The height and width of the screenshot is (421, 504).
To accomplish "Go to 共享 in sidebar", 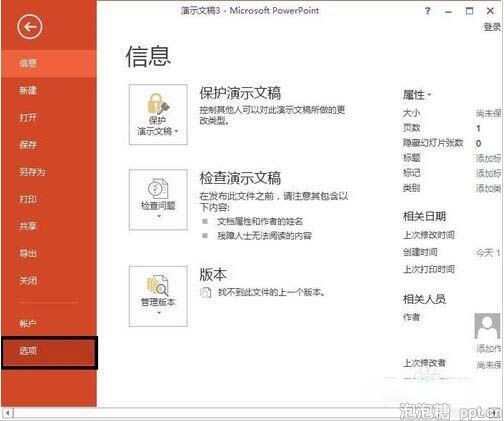I will [x=49, y=226].
